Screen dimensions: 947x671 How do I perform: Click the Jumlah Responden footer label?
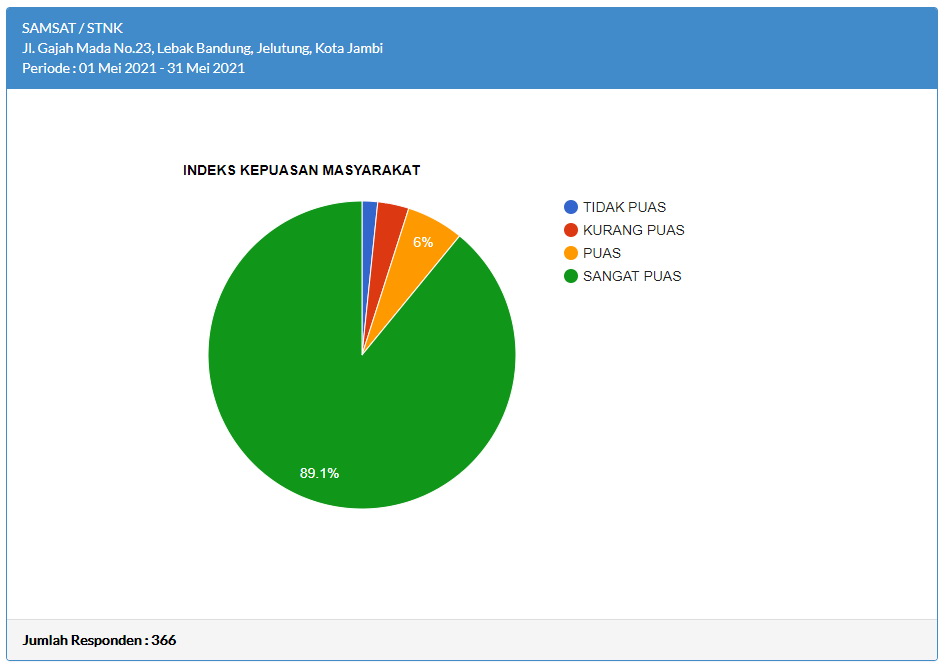(x=84, y=640)
